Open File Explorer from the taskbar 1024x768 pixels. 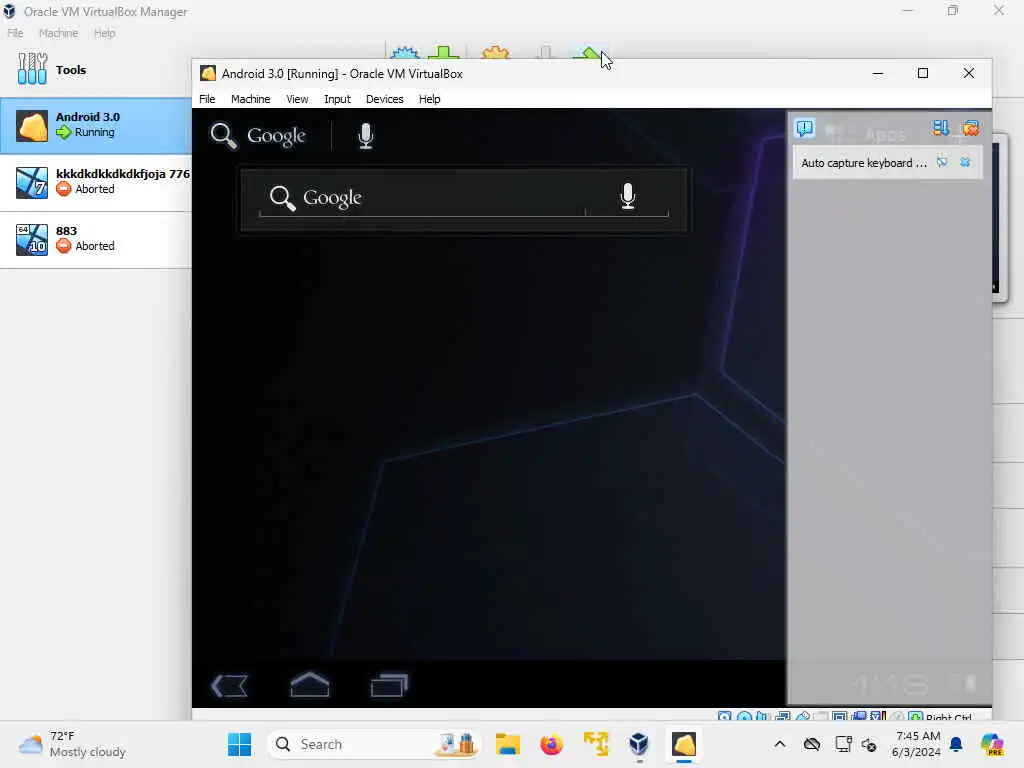[507, 744]
